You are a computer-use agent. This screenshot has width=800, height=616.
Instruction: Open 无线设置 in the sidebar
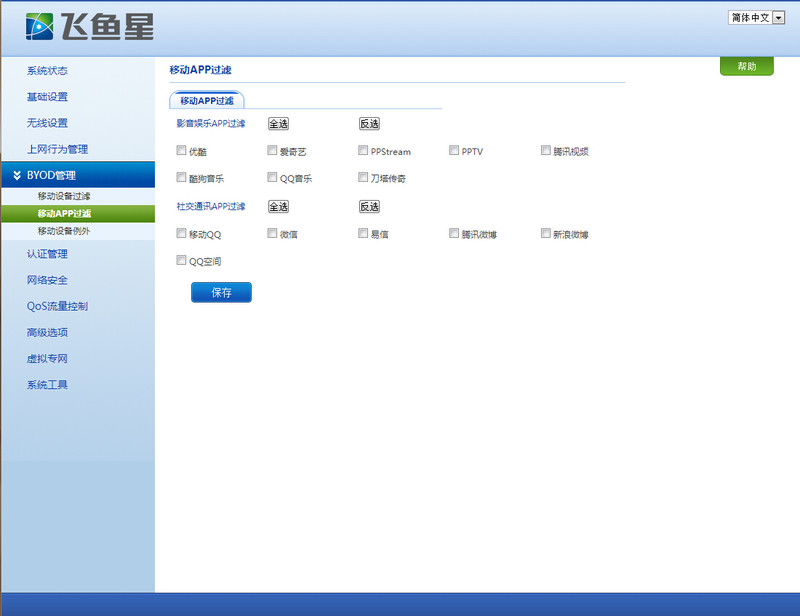click(47, 123)
